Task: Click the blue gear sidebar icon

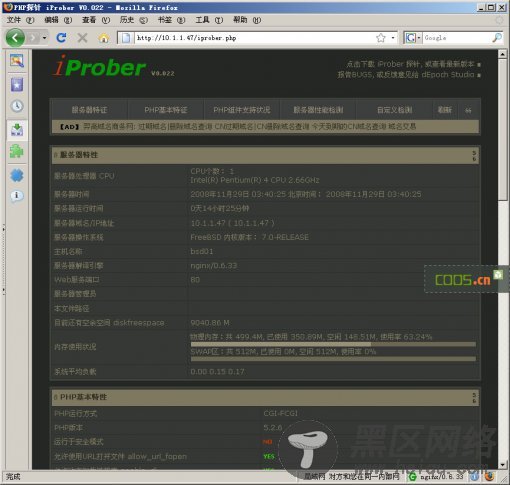Action: [17, 175]
